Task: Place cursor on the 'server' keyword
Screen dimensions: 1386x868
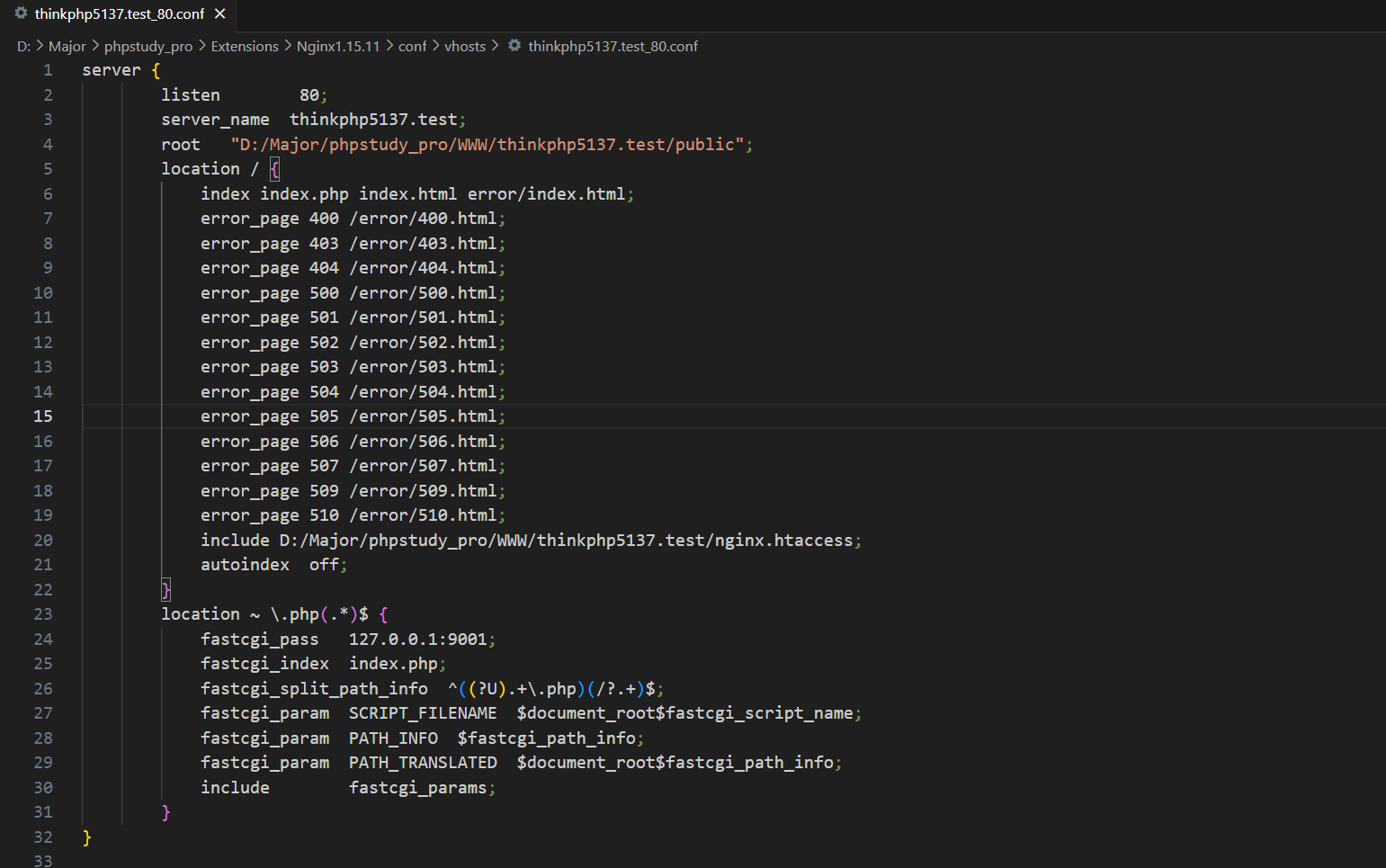Action: pos(112,70)
